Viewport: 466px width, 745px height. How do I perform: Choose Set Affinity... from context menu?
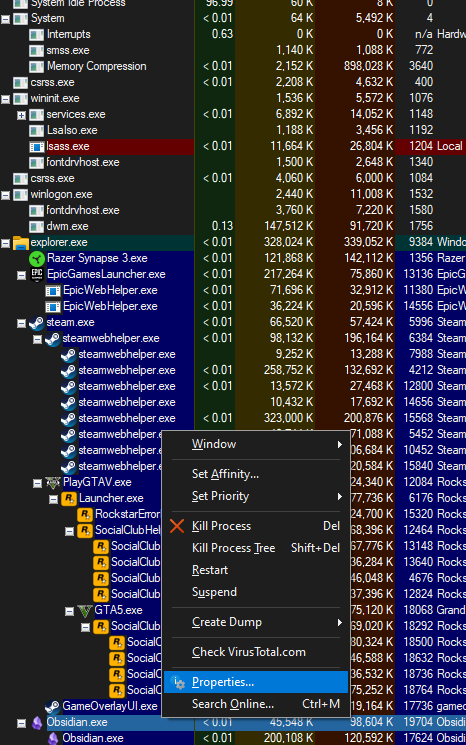point(257,474)
